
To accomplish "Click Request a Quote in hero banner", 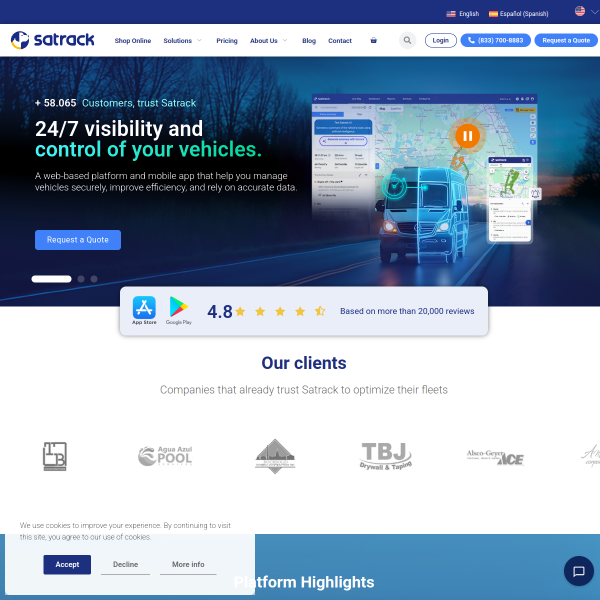I will click(78, 240).
